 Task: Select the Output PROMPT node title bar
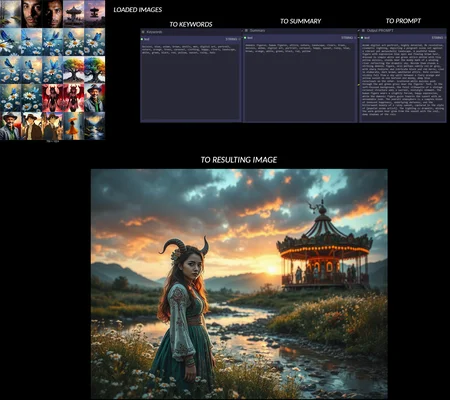[403, 31]
